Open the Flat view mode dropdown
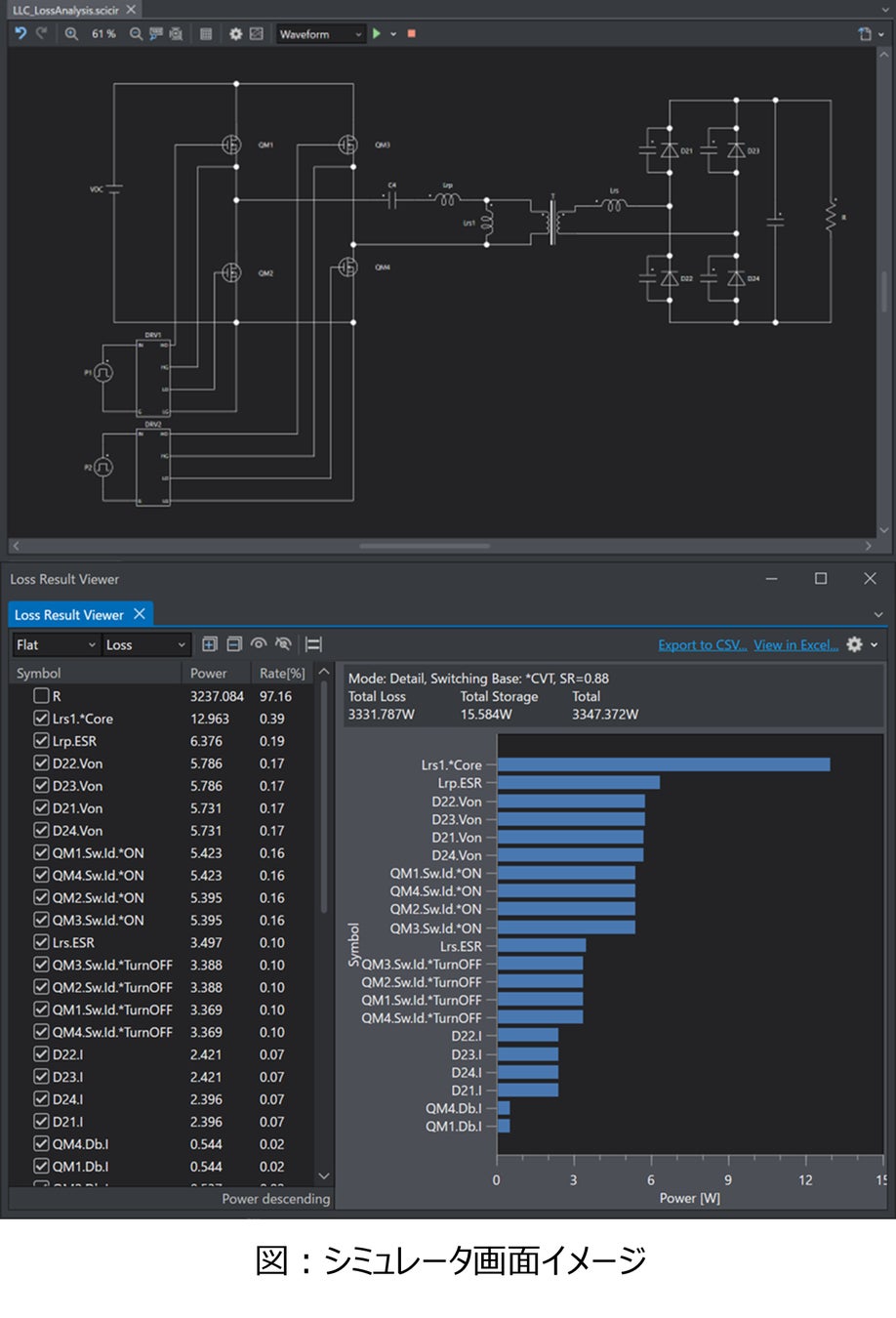Image resolution: width=896 pixels, height=1318 pixels. 57,645
